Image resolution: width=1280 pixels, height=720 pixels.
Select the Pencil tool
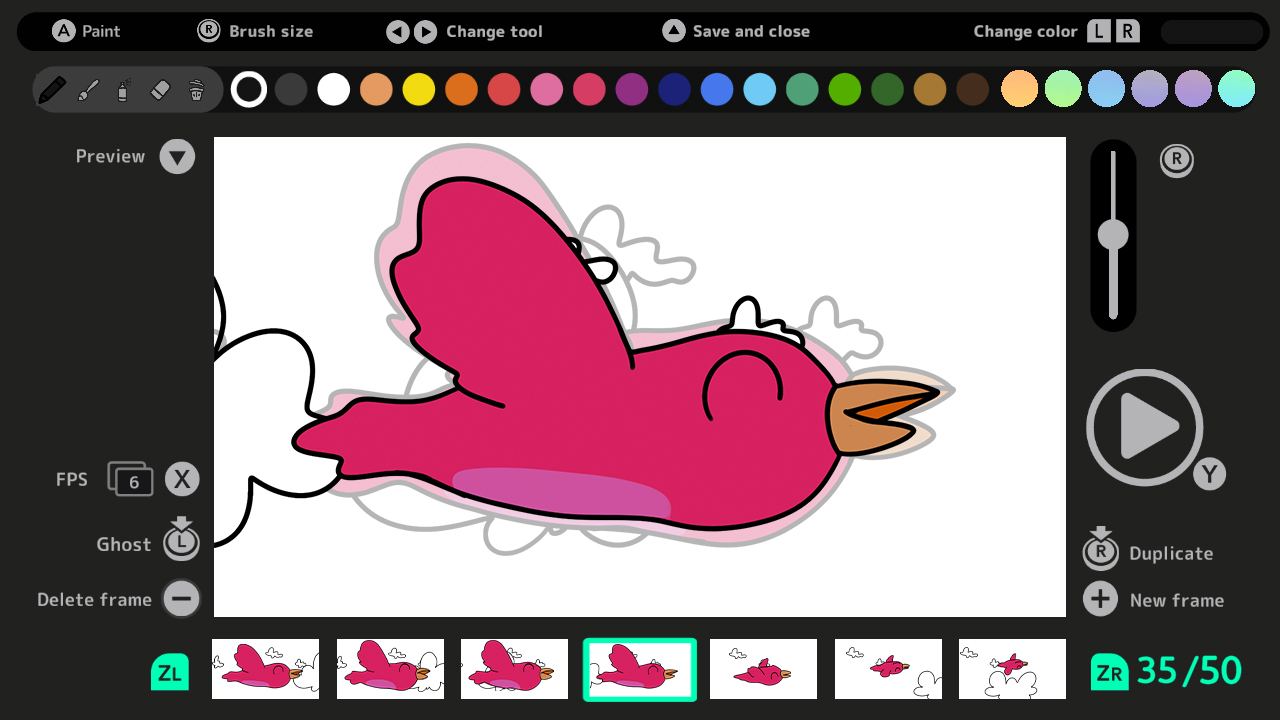point(54,88)
